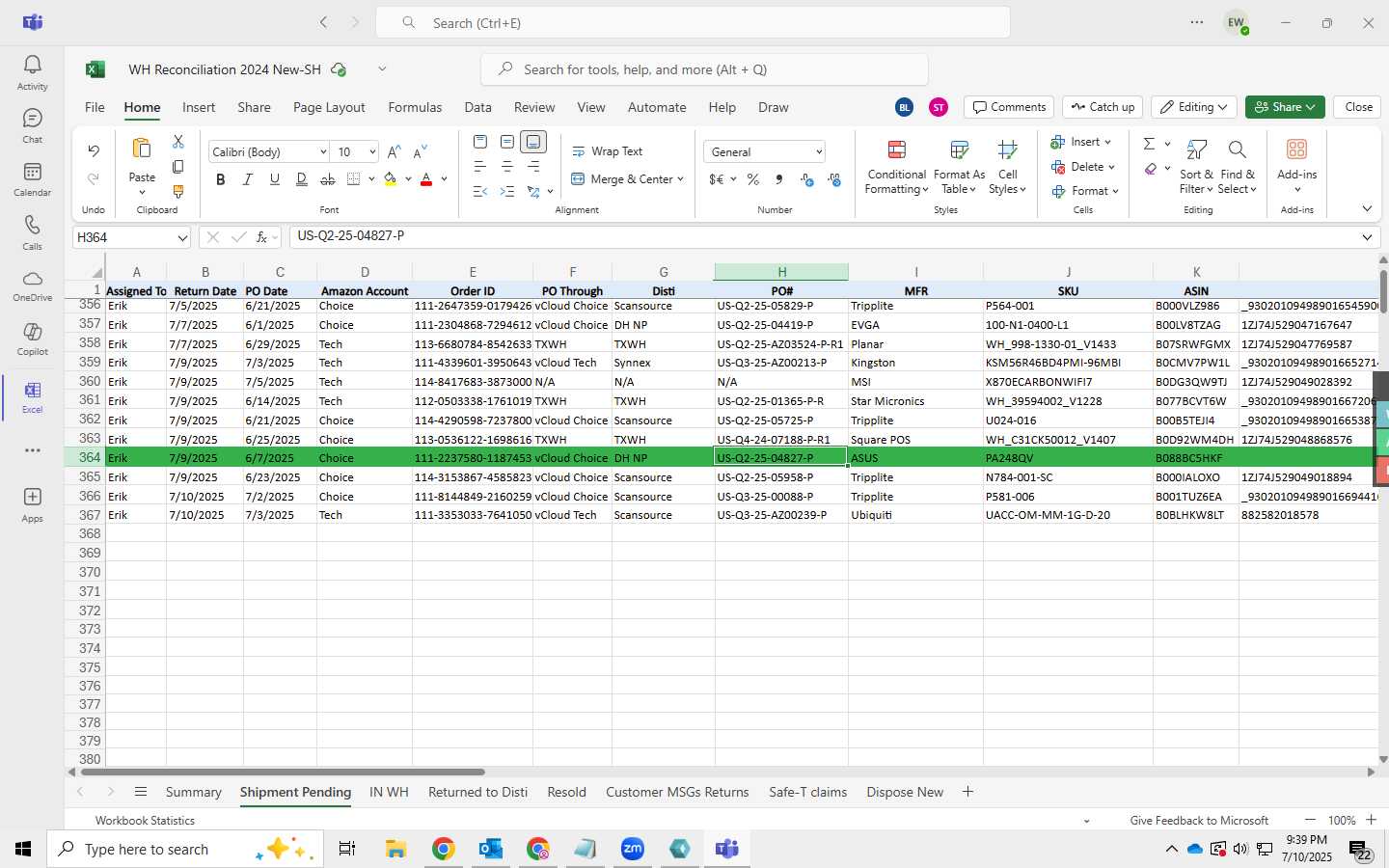Open Find & Select menu
This screenshot has height=868, width=1389.
pos(1238,166)
